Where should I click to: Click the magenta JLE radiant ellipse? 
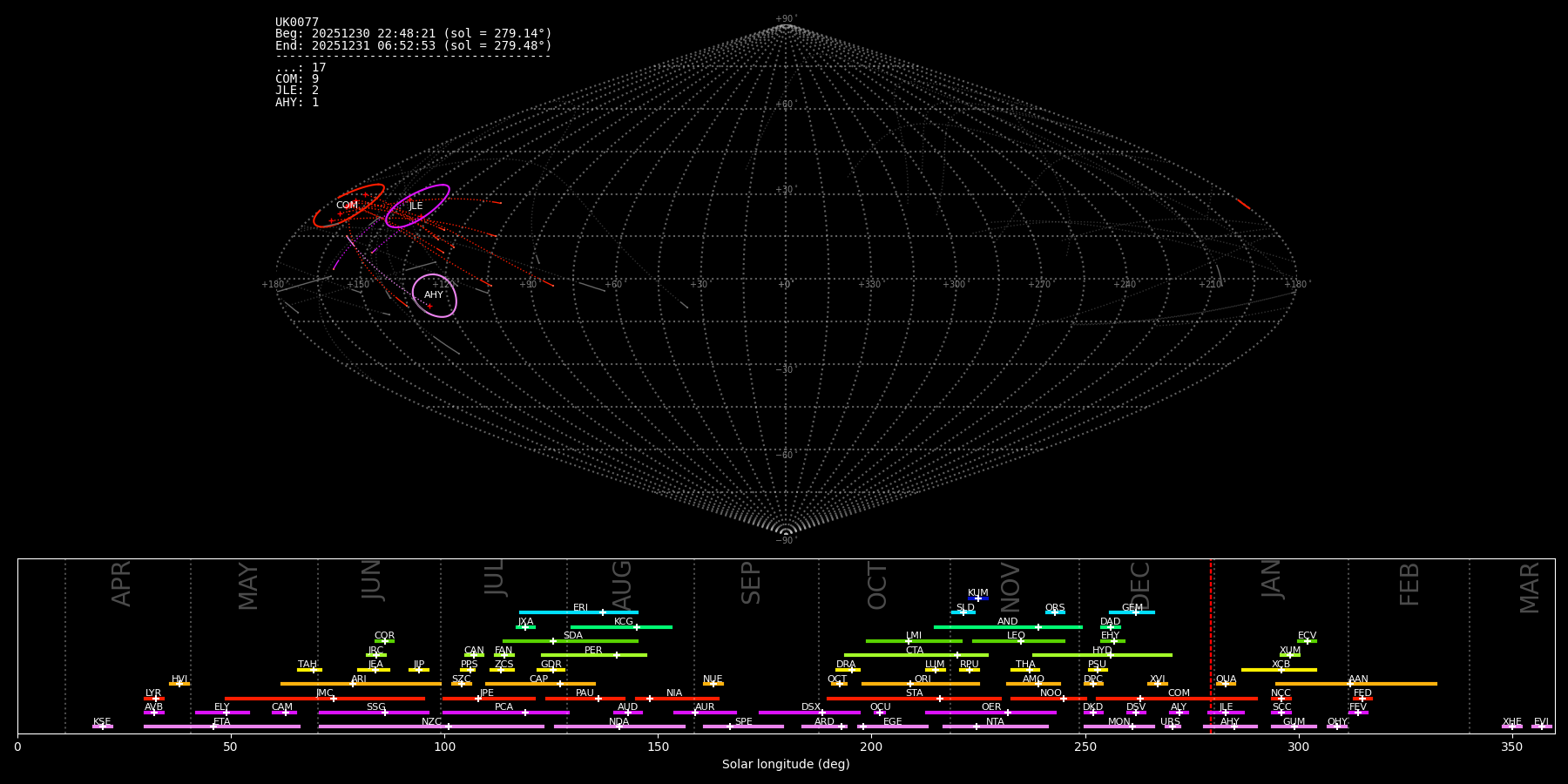[x=417, y=206]
